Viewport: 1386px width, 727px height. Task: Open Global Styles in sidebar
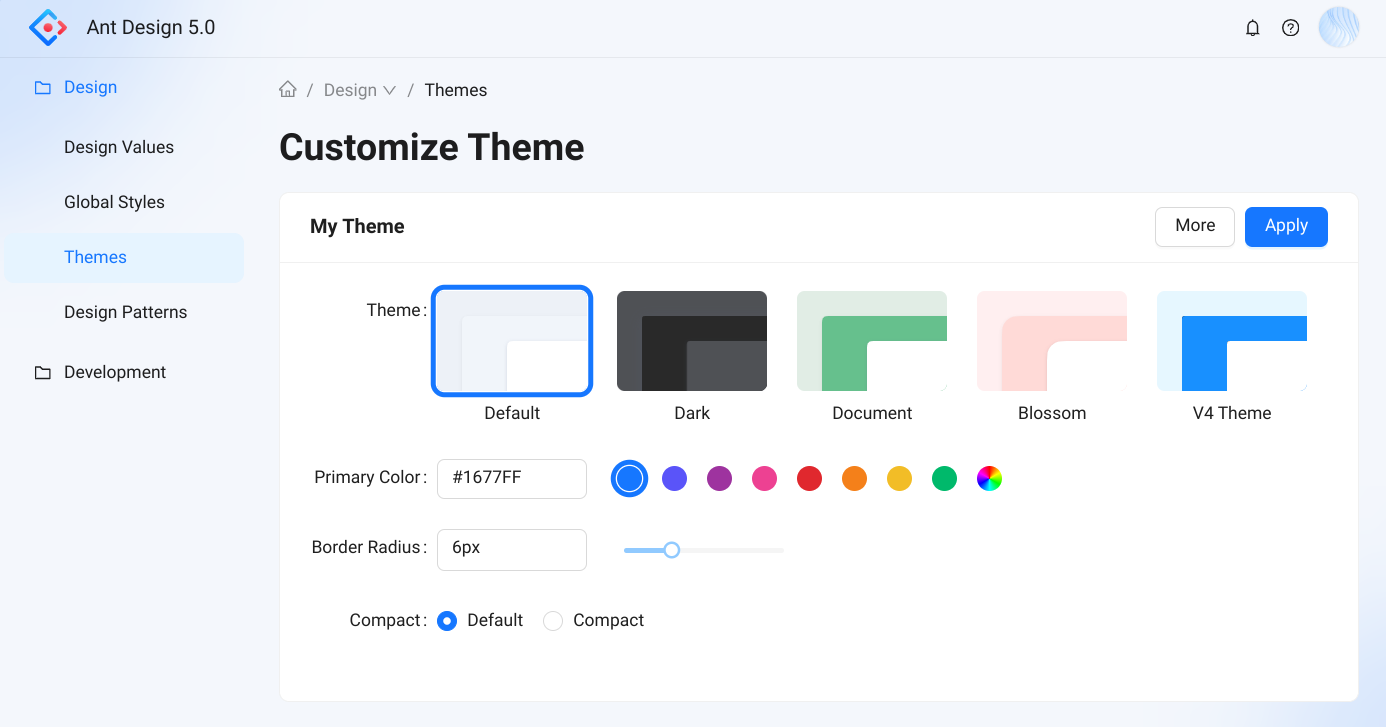[124, 202]
